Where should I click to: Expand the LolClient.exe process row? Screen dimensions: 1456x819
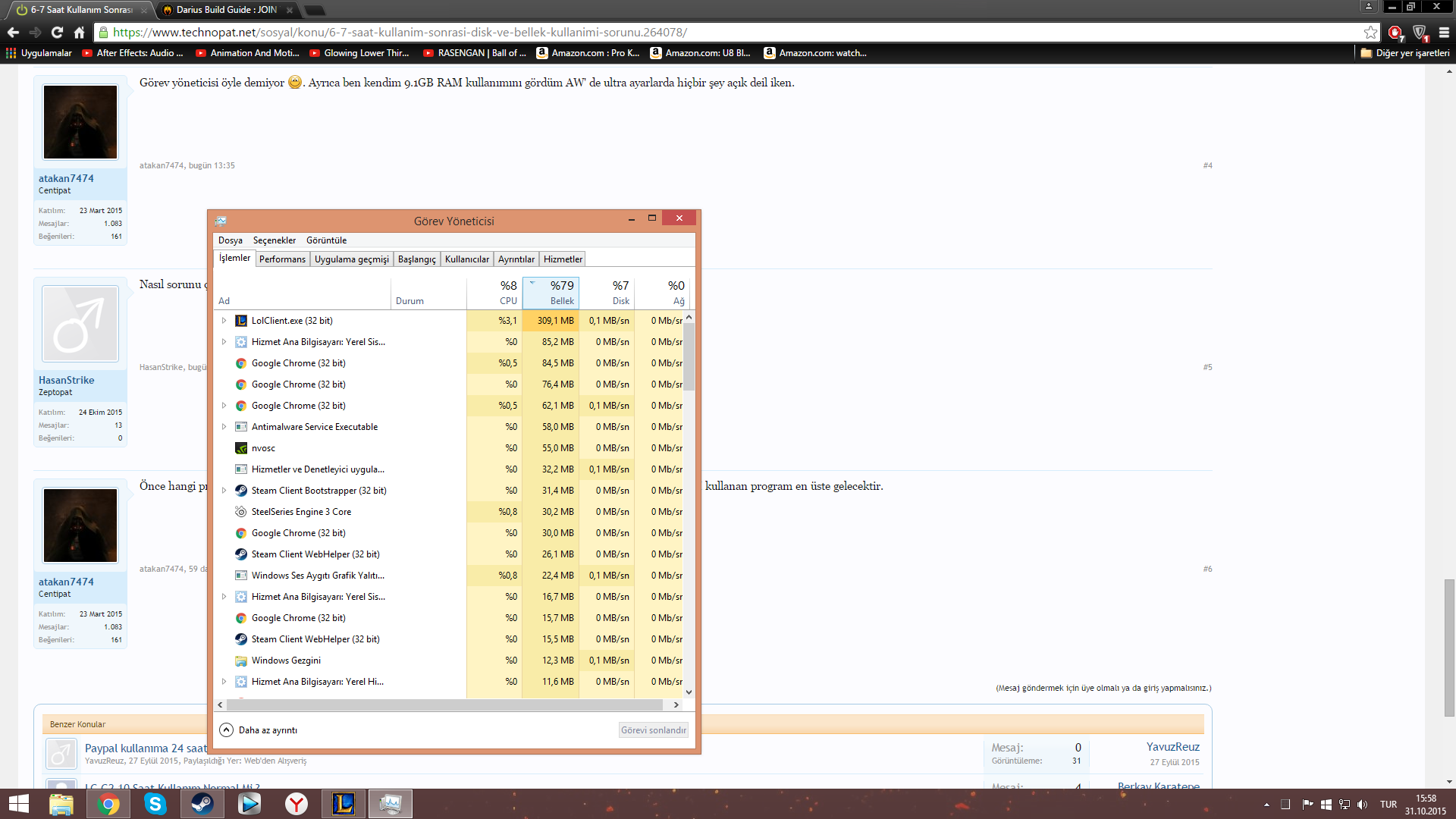pyautogui.click(x=224, y=321)
